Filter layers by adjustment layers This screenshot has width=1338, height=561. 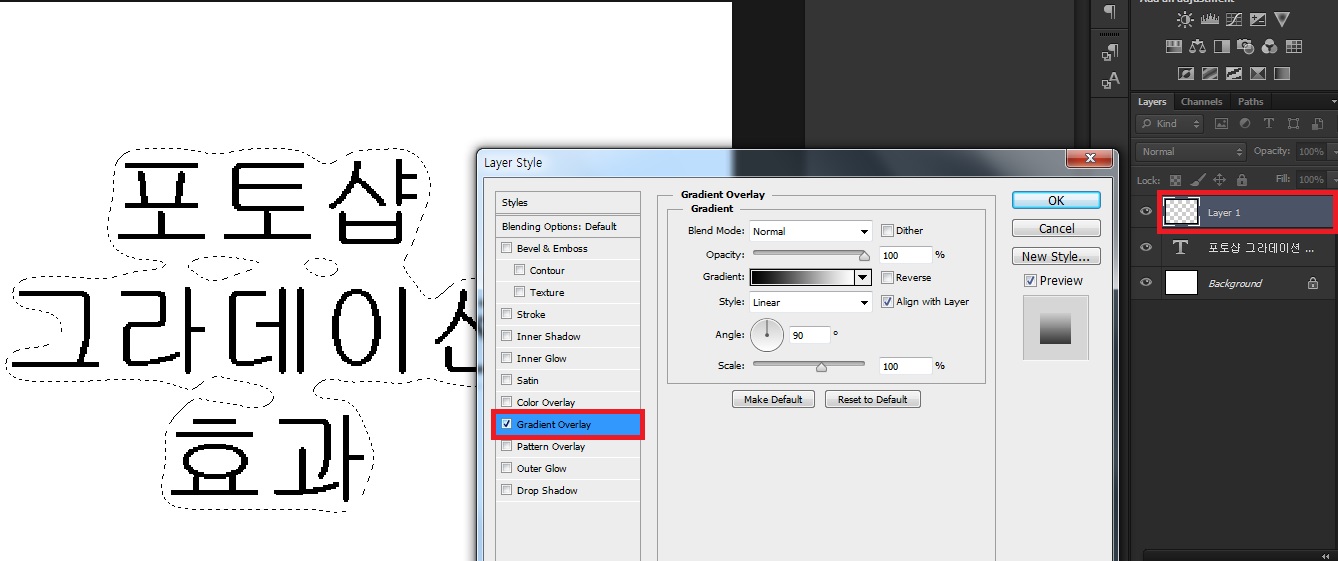click(x=1245, y=124)
